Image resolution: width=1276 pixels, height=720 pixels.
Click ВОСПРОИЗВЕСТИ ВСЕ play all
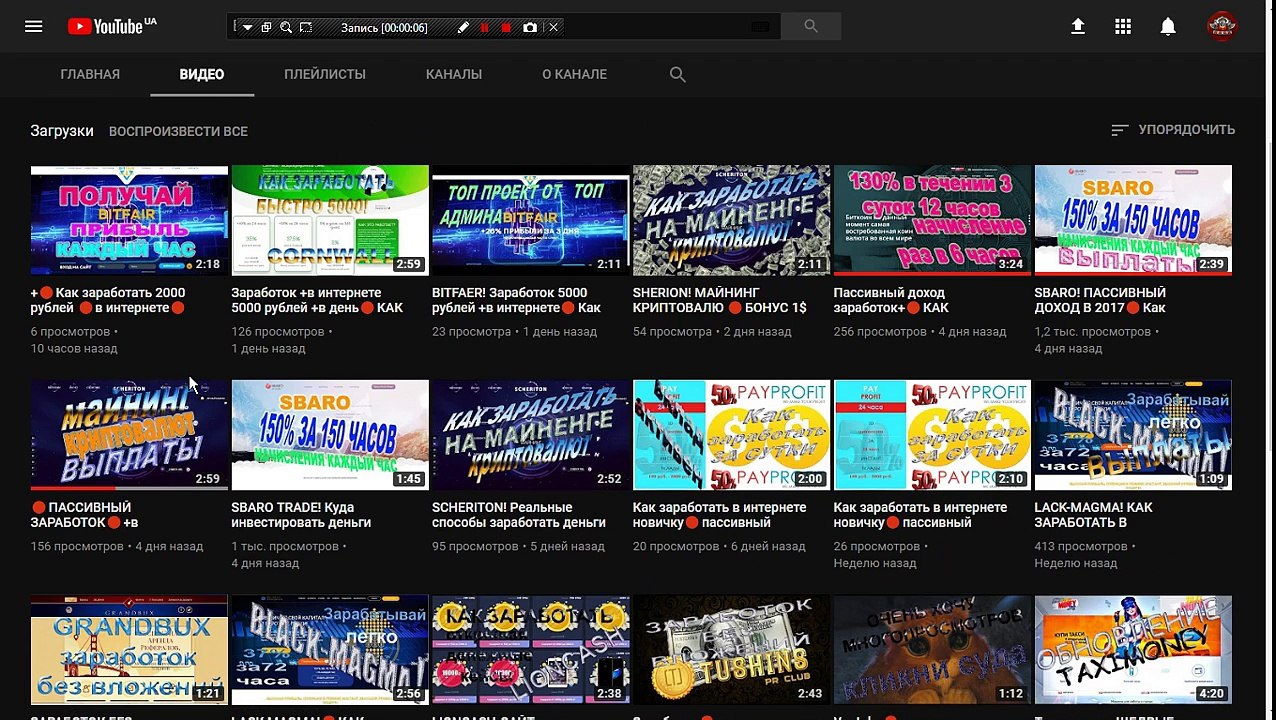click(178, 131)
